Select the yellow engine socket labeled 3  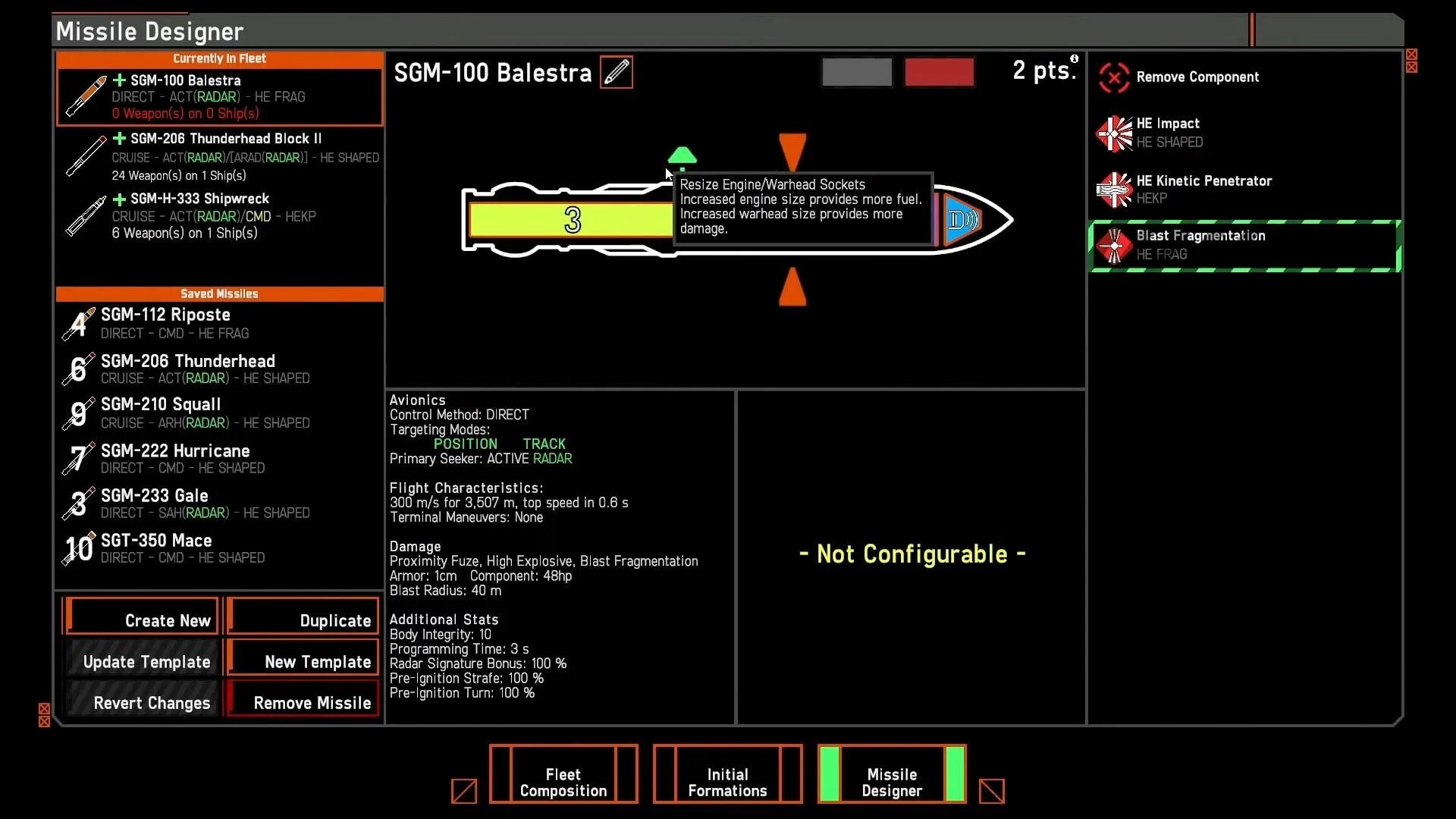pos(571,220)
